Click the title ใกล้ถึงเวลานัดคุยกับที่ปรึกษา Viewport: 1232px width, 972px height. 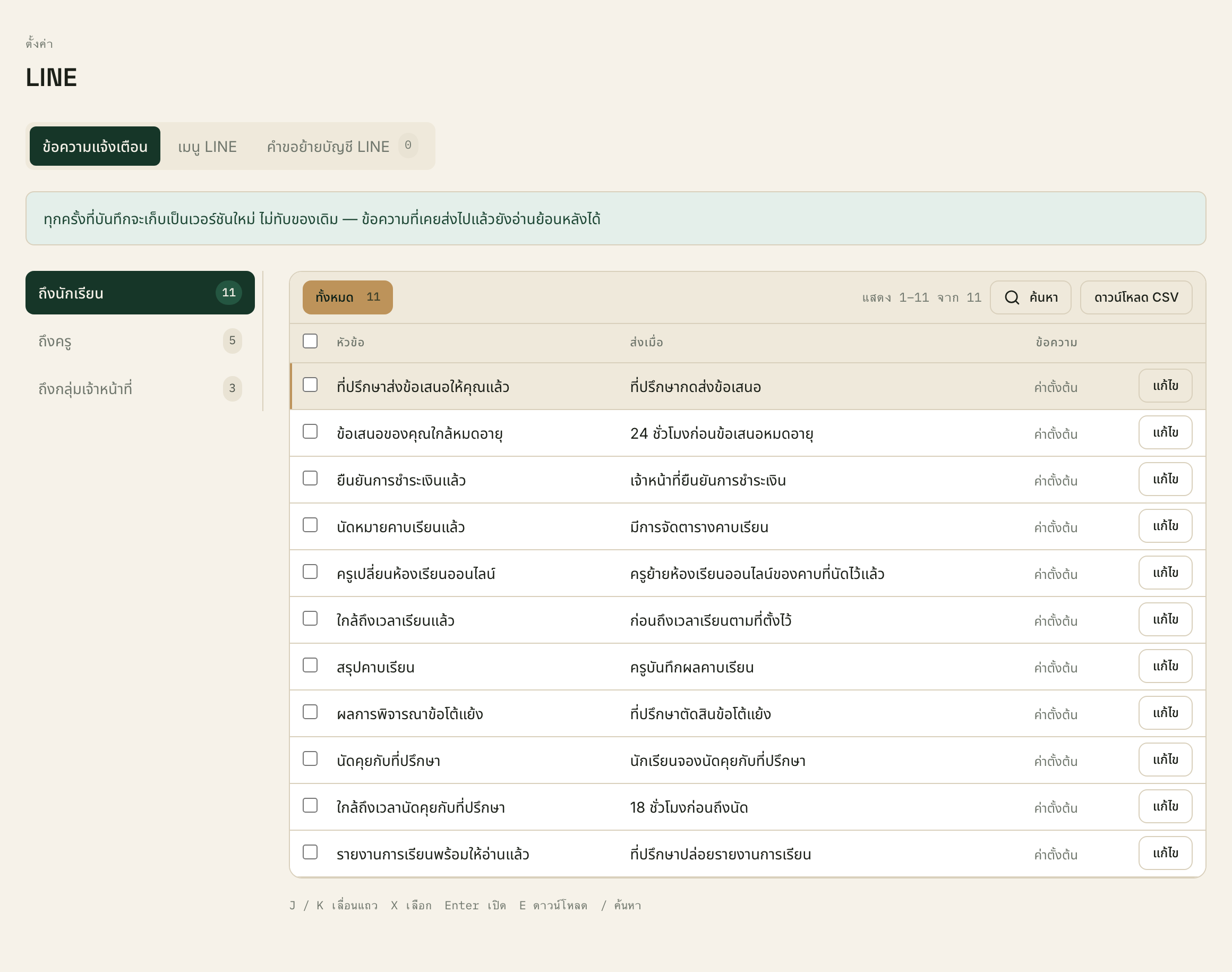421,807
